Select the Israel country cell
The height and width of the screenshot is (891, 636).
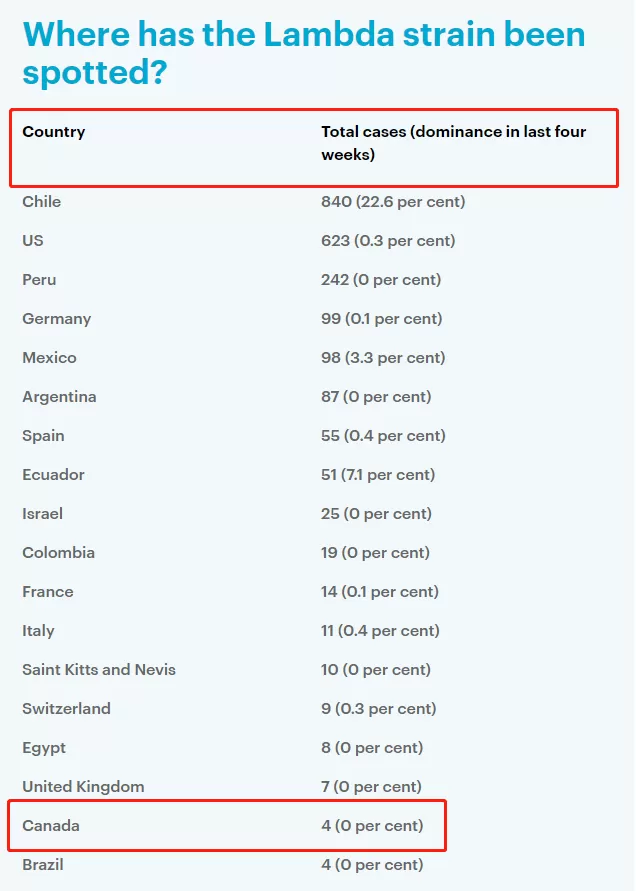(x=43, y=514)
